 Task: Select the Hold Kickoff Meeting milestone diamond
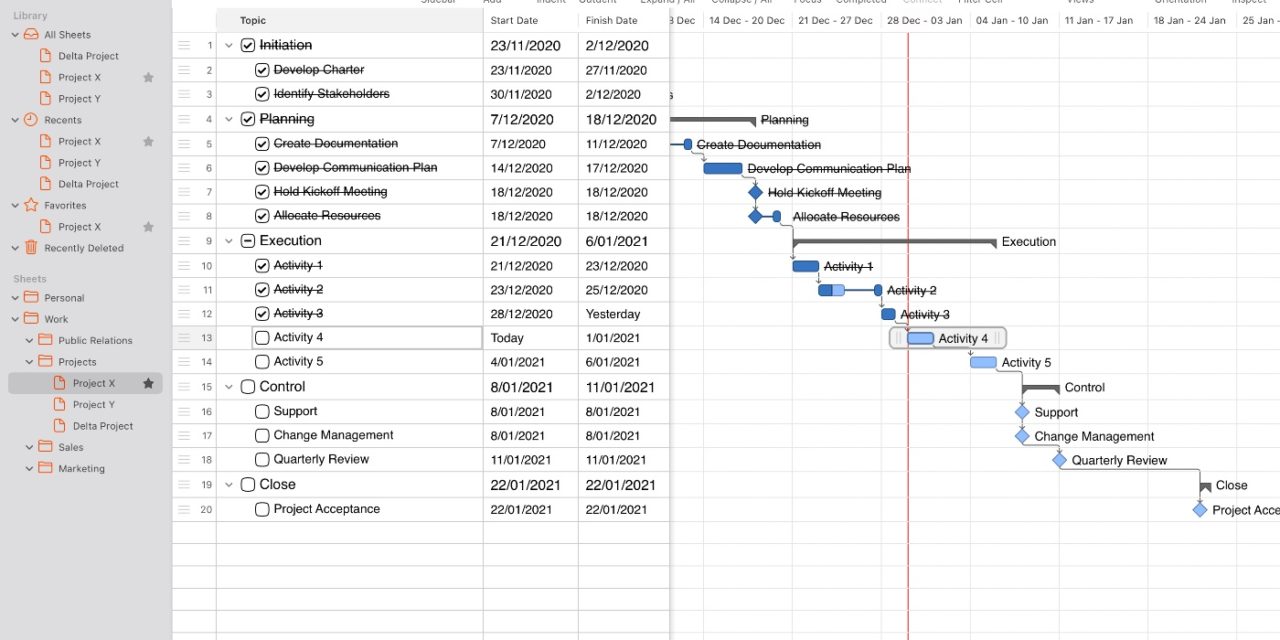[755, 193]
